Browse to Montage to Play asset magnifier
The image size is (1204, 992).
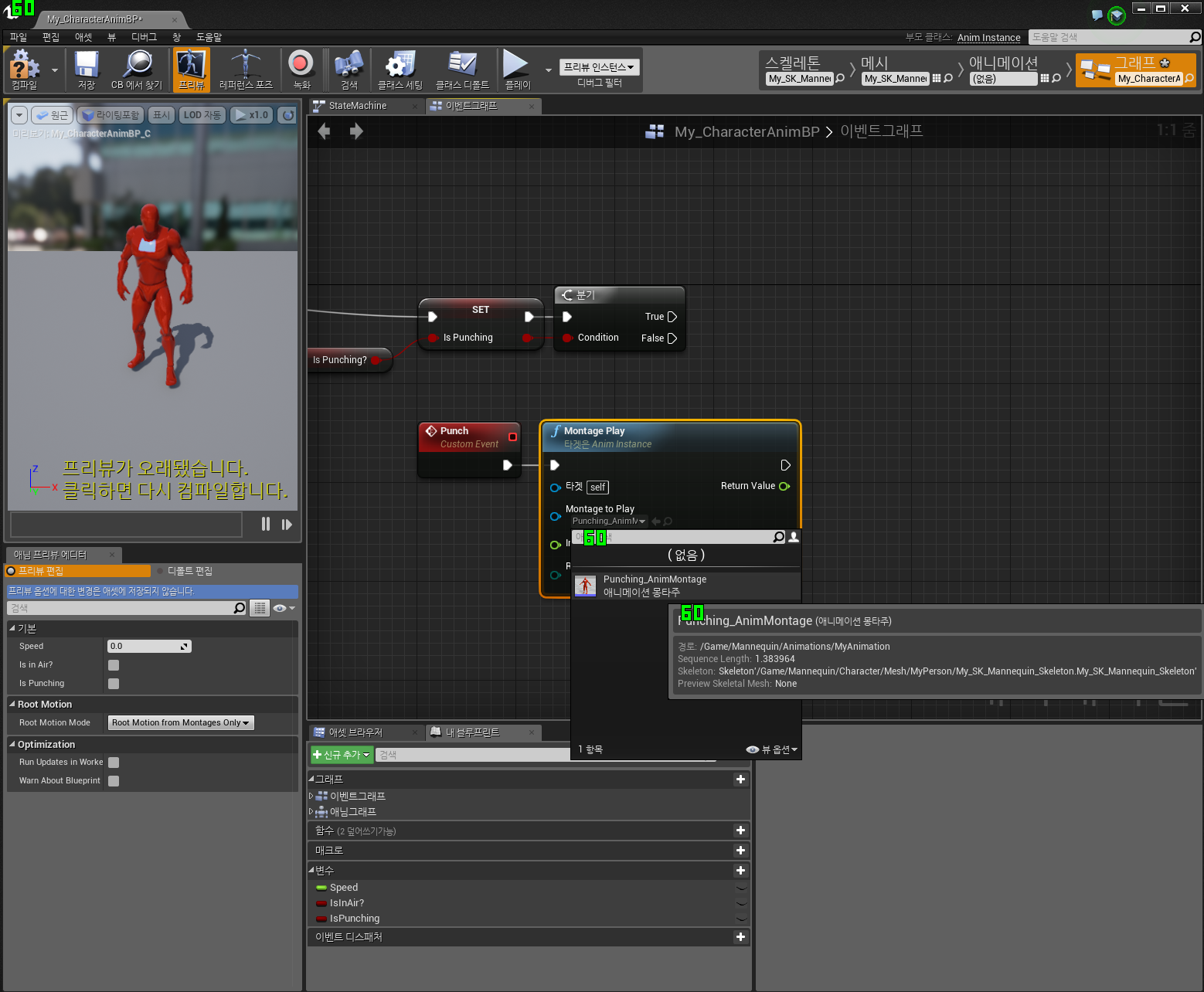point(668,521)
